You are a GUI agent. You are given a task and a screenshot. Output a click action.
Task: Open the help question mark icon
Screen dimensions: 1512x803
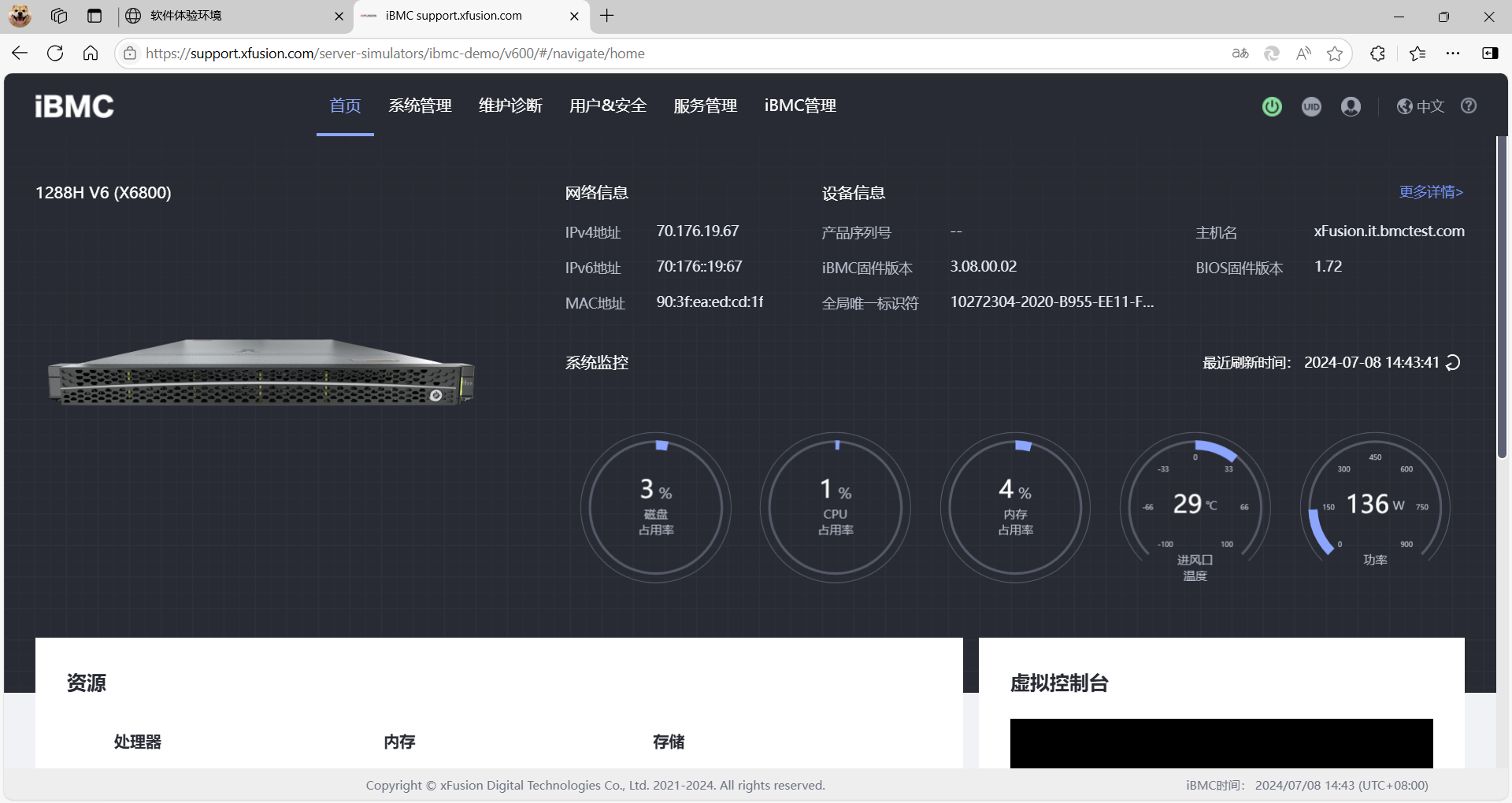(x=1469, y=105)
